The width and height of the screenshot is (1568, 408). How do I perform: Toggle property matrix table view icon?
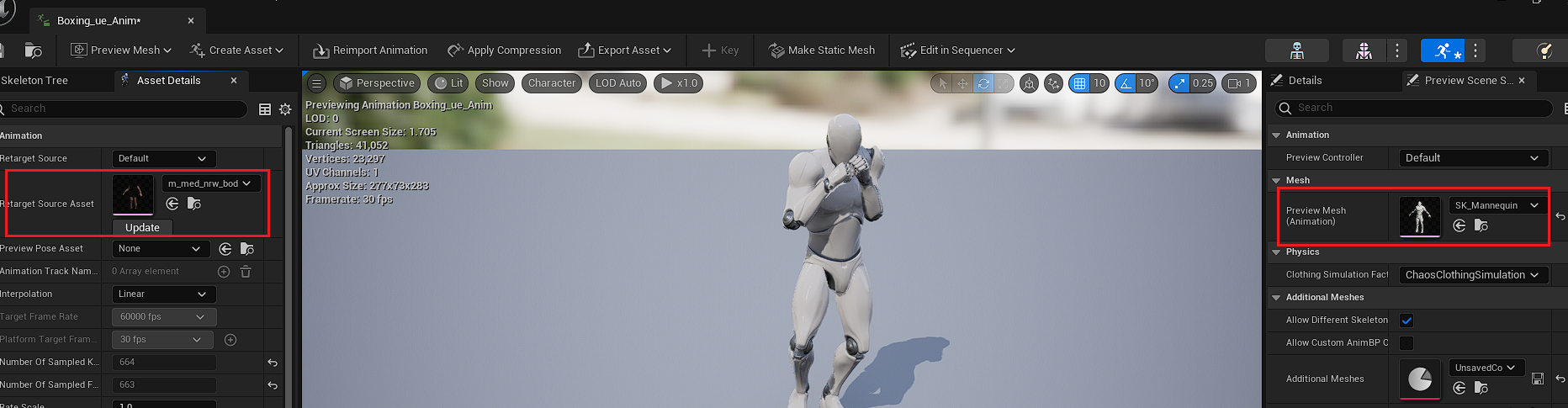265,109
